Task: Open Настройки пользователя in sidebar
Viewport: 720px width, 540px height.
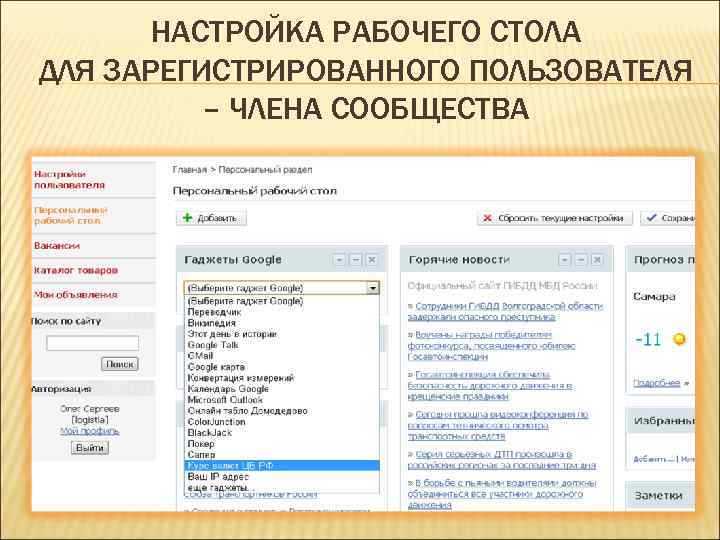Action: pyautogui.click(x=70, y=180)
